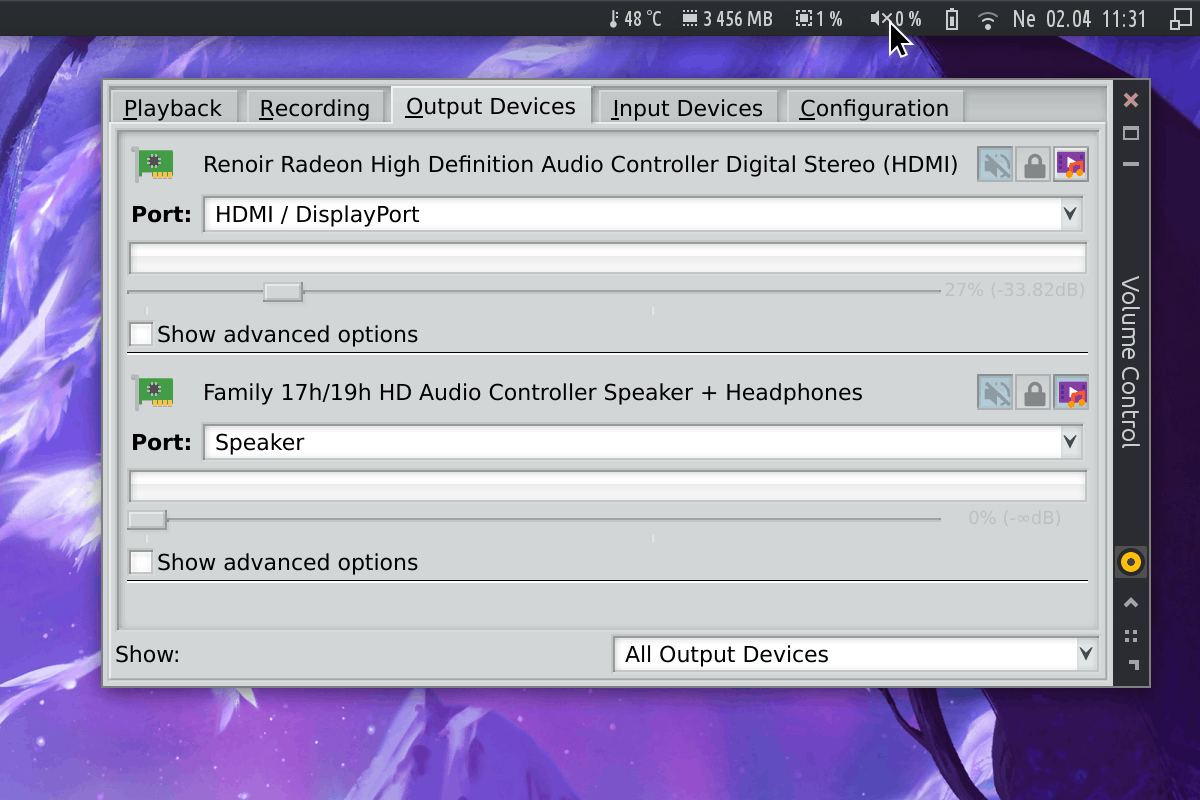The height and width of the screenshot is (800, 1200).
Task: Open the Speaker port dropdown
Action: pos(643,442)
